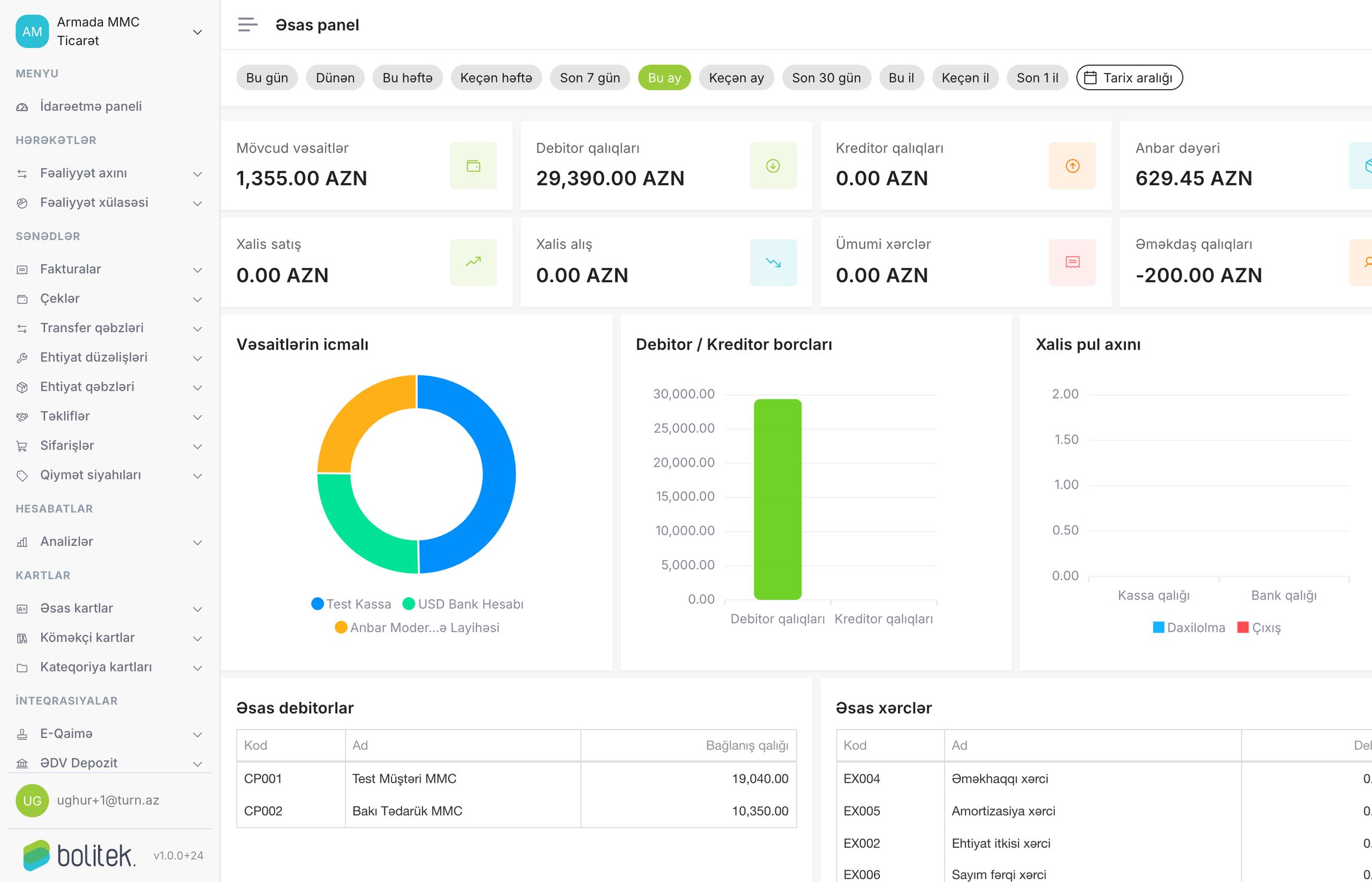Click the receipt icon on Ümumi xərclər card
Screen dimensions: 1372x882
click(x=1072, y=262)
